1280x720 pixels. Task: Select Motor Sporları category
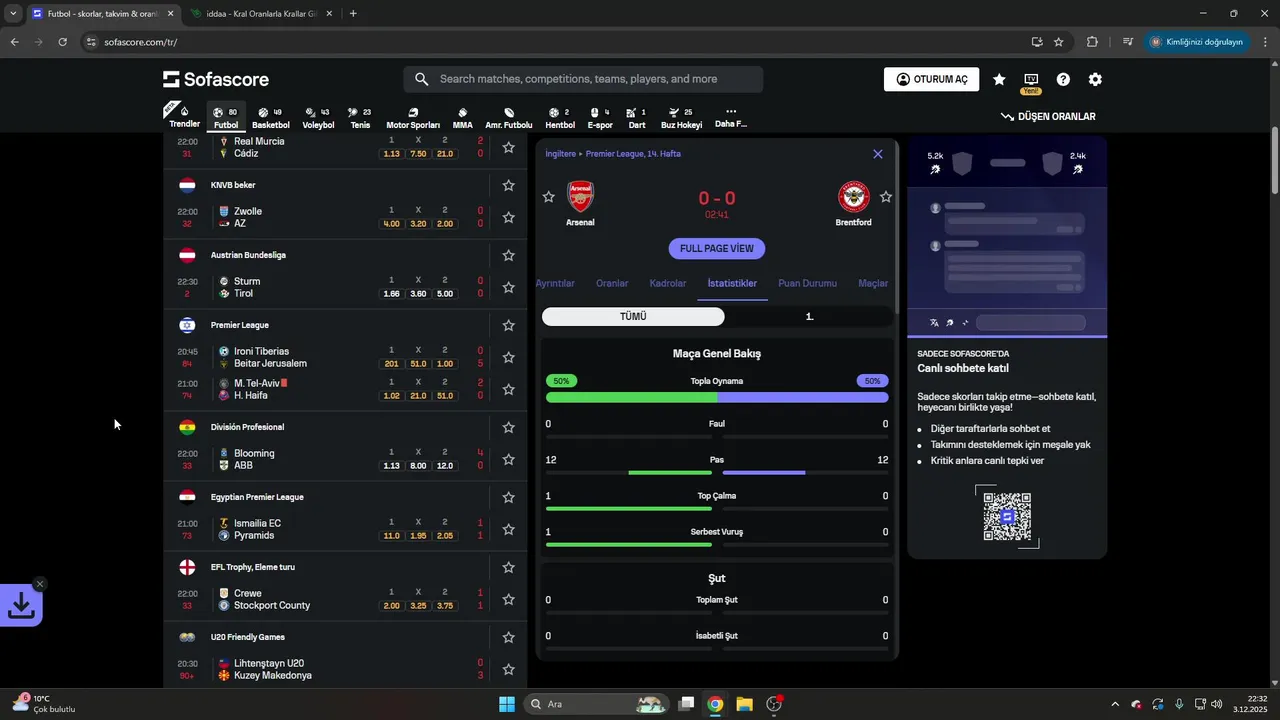click(413, 118)
